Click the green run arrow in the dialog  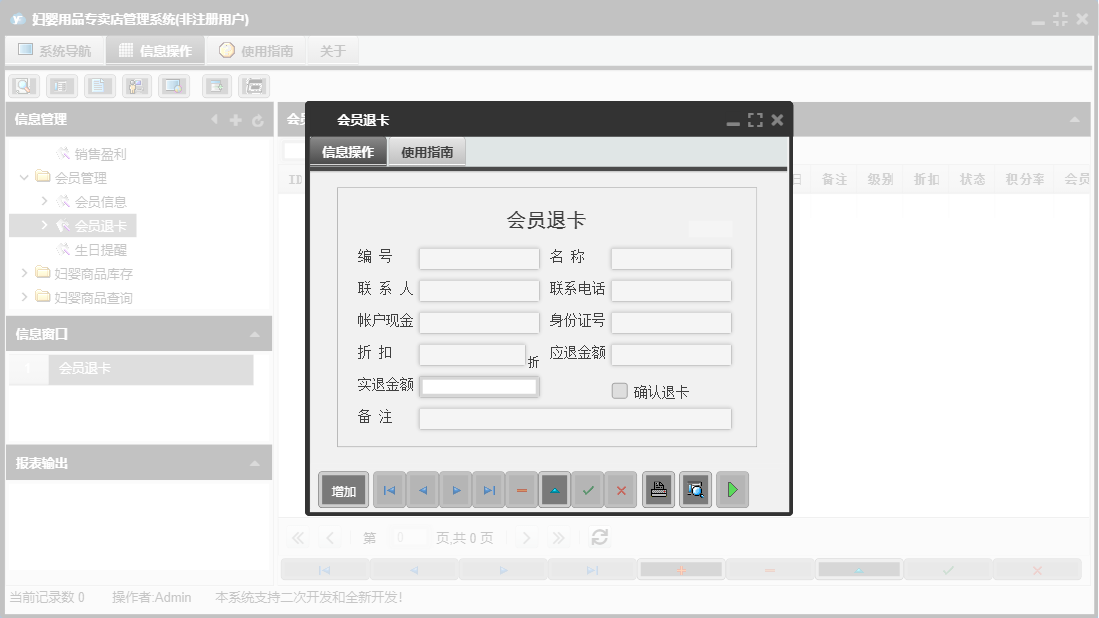732,489
